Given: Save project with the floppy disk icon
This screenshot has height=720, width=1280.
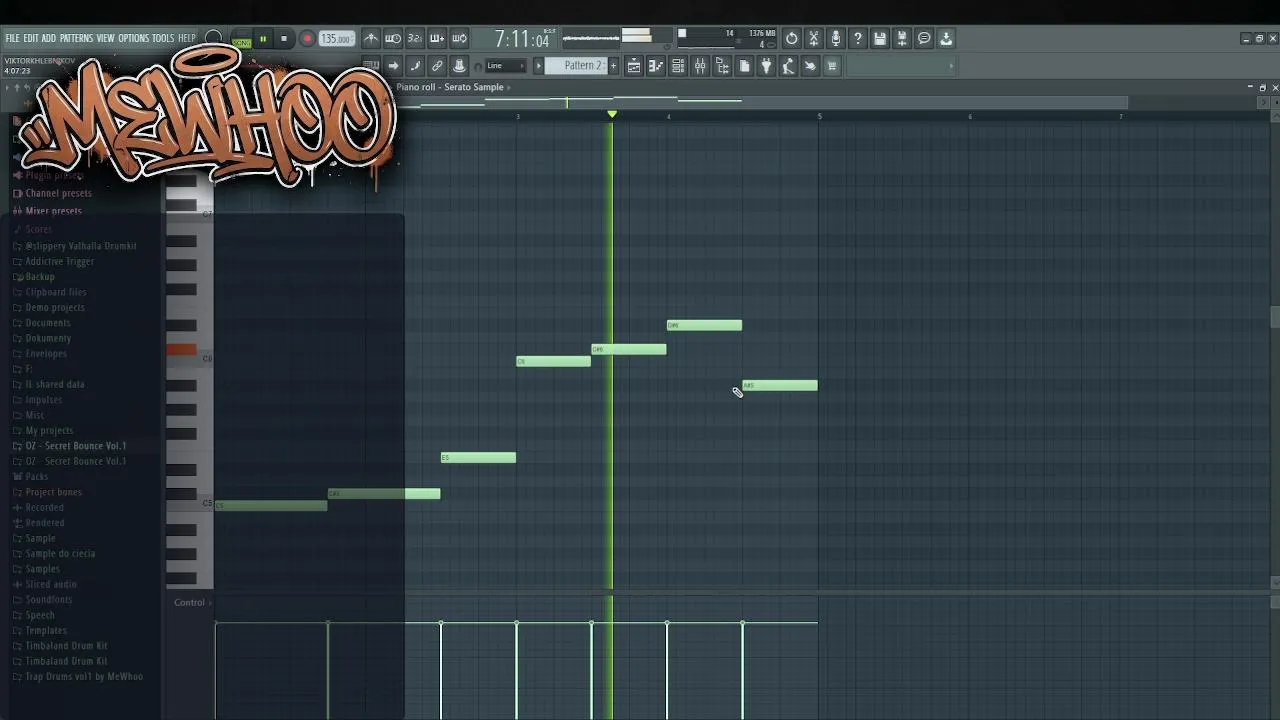Looking at the screenshot, I should [880, 39].
